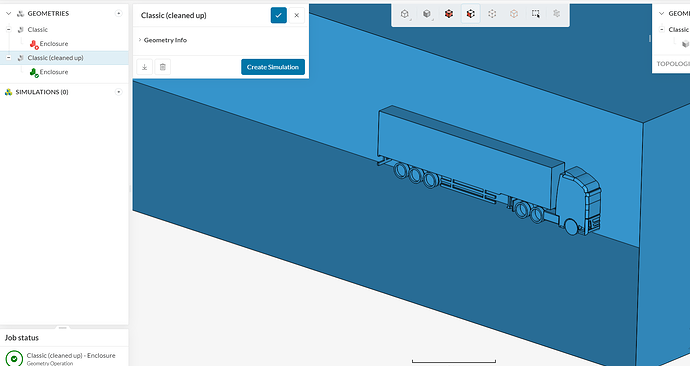This screenshot has width=690, height=366.
Task: Click the red failed Enclosure status icon
Action: 34,44
